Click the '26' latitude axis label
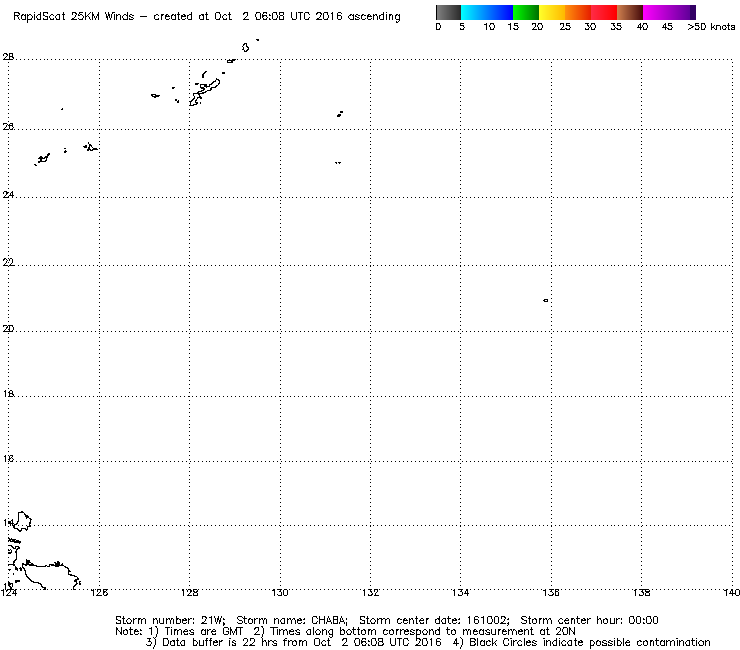The width and height of the screenshot is (740, 650). click(x=8, y=127)
